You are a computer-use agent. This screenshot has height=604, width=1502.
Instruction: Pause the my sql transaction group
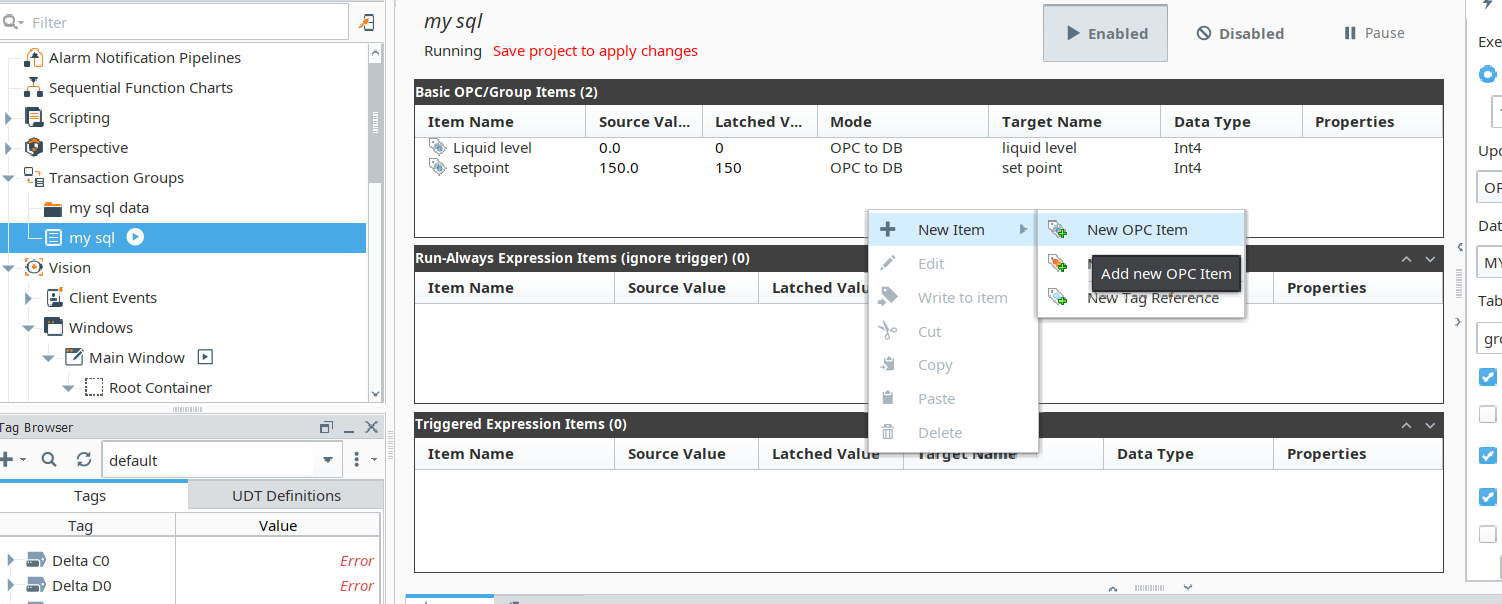1373,33
